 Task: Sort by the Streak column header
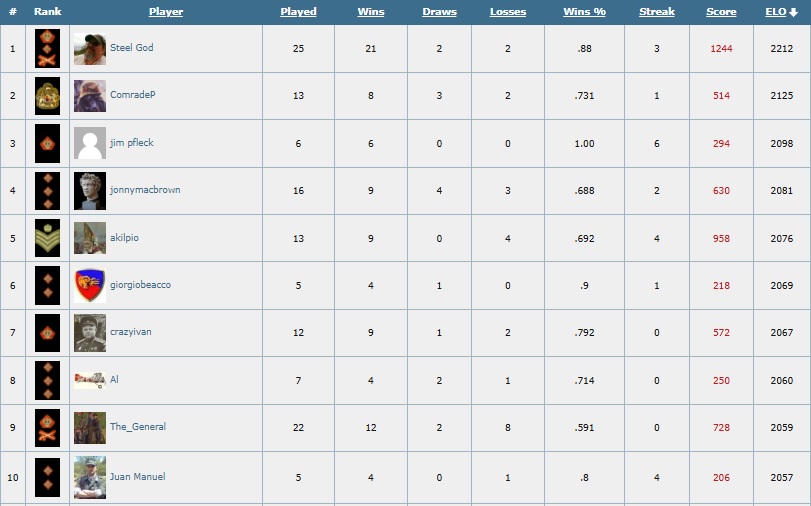click(x=656, y=11)
